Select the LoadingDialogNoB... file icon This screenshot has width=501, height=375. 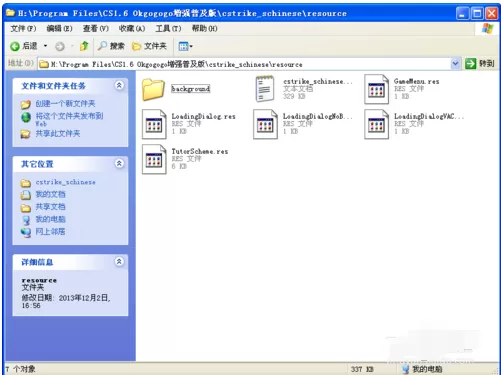[x=265, y=124]
